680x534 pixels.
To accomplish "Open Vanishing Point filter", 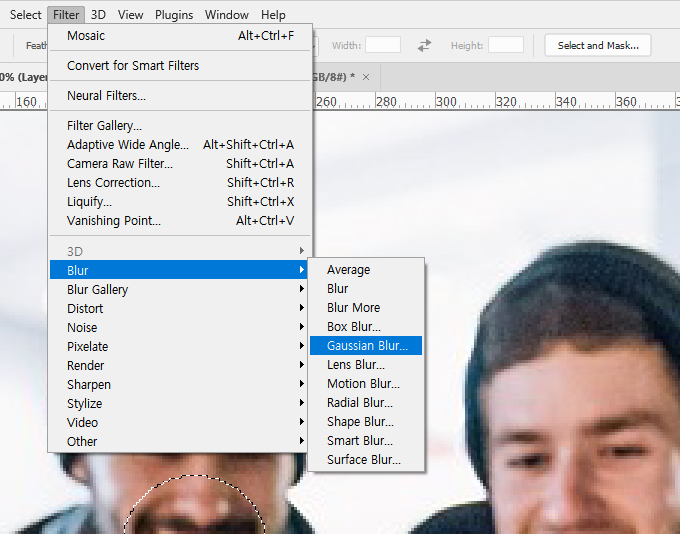I will (180, 221).
